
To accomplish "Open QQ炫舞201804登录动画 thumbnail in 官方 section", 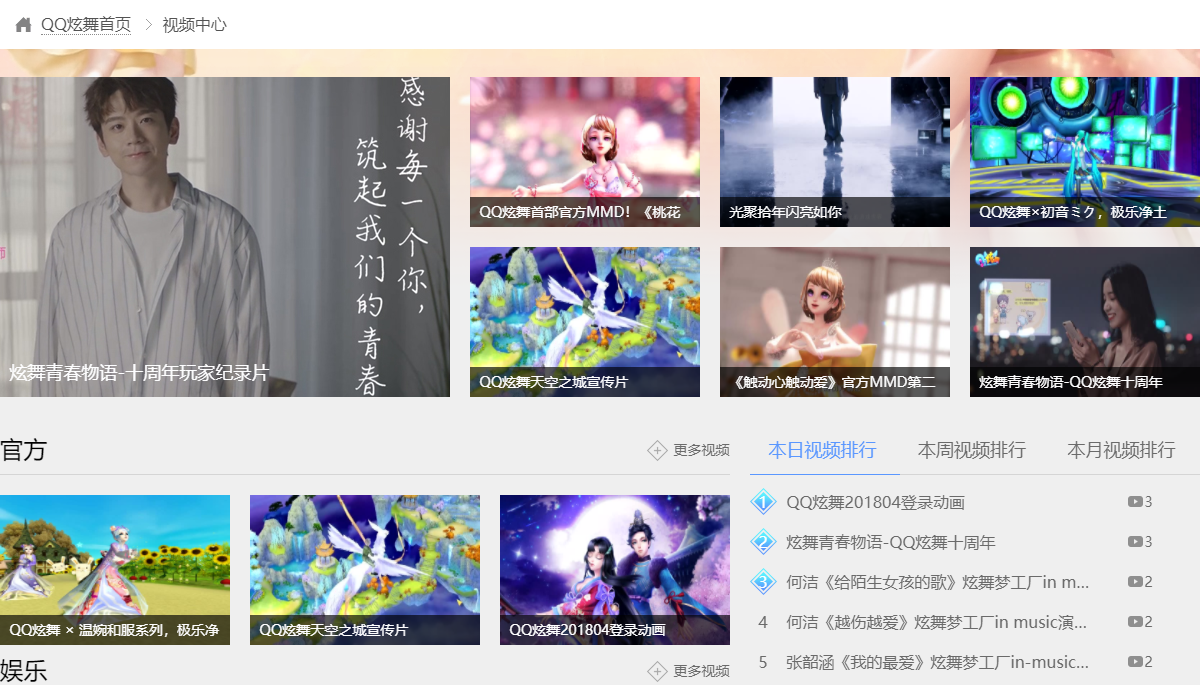I will click(615, 570).
